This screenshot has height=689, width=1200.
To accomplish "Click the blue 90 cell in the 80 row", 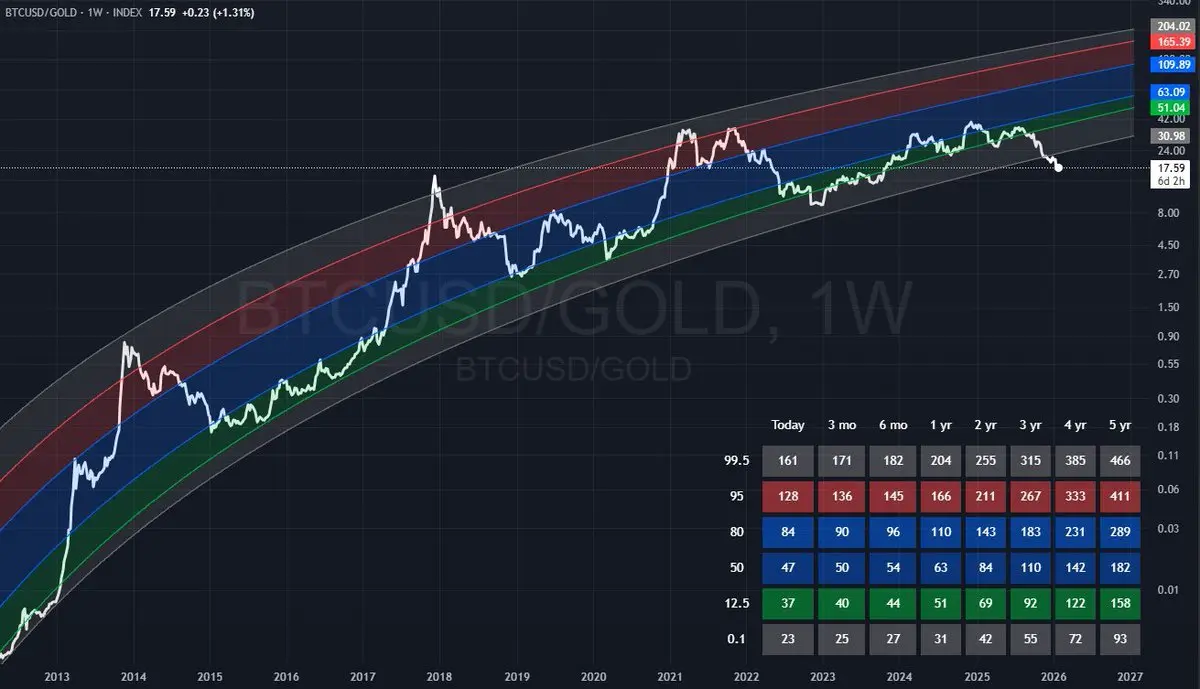I will click(x=840, y=533).
